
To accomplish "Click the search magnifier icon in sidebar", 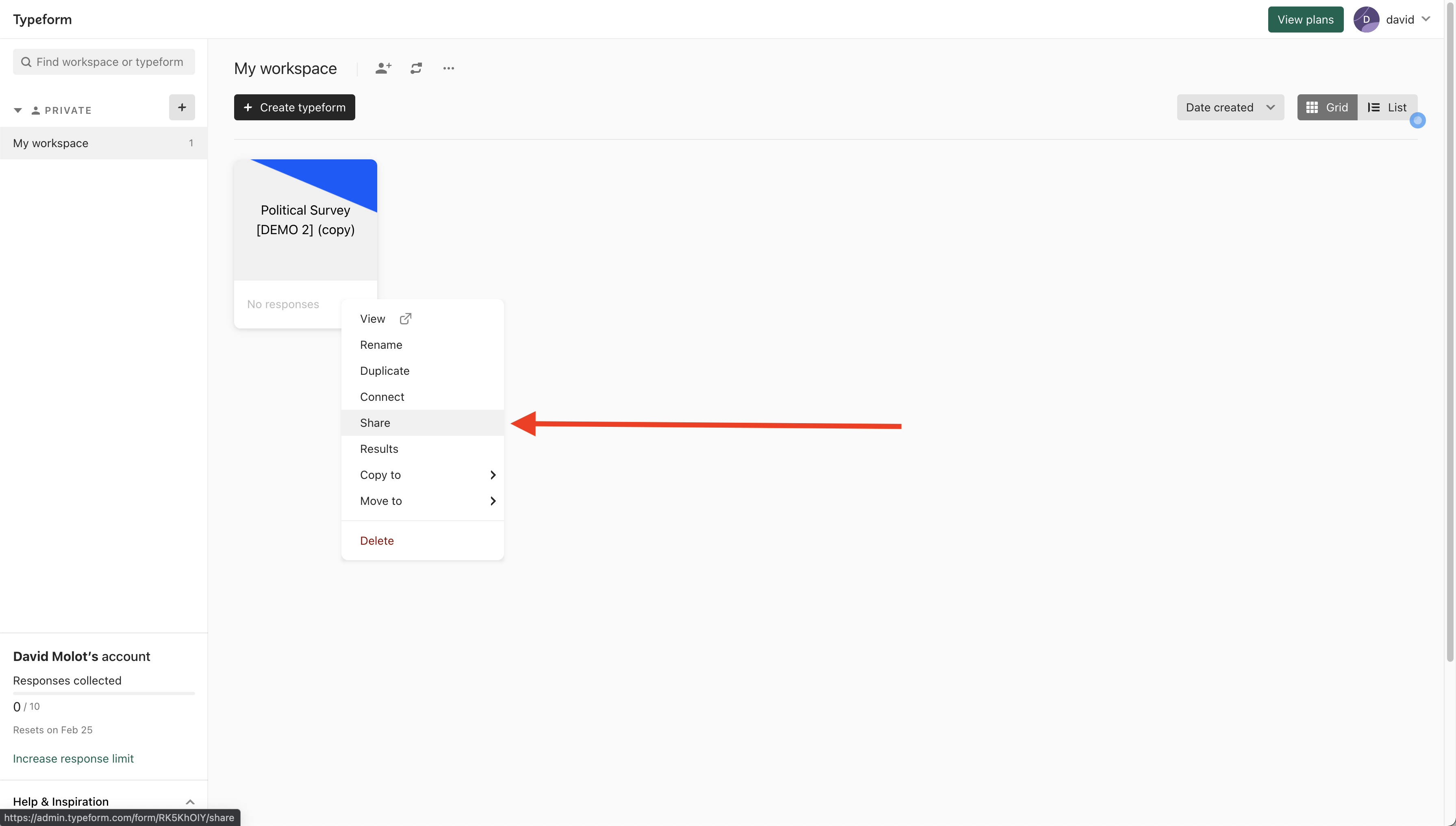I will pos(26,62).
